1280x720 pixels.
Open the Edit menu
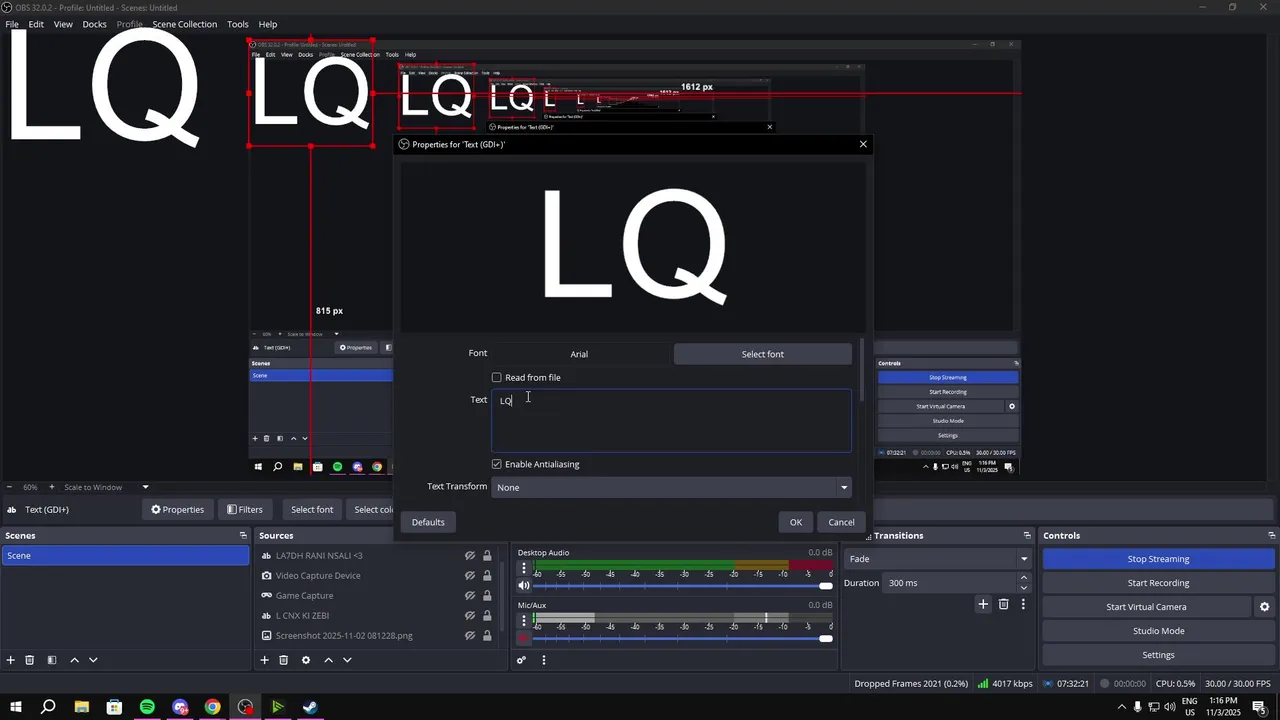pyautogui.click(x=36, y=24)
